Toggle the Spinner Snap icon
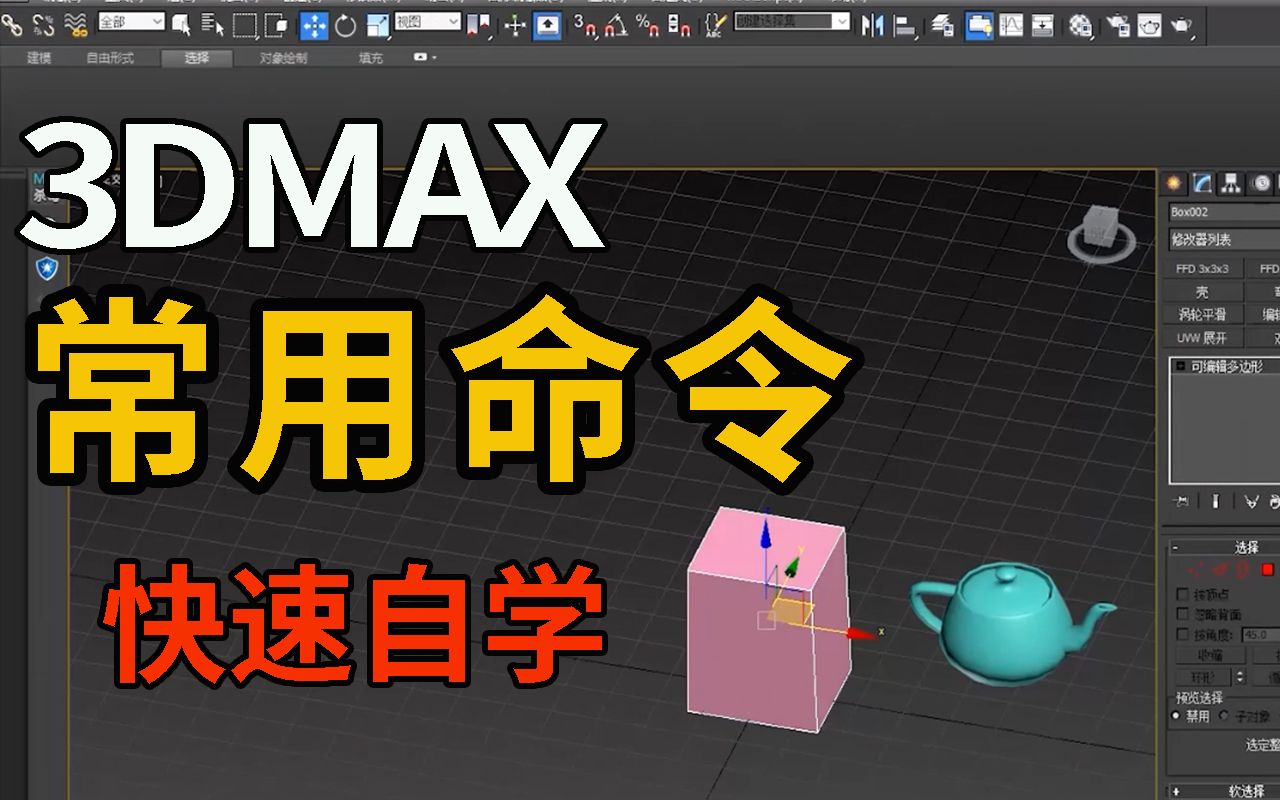 (x=679, y=25)
